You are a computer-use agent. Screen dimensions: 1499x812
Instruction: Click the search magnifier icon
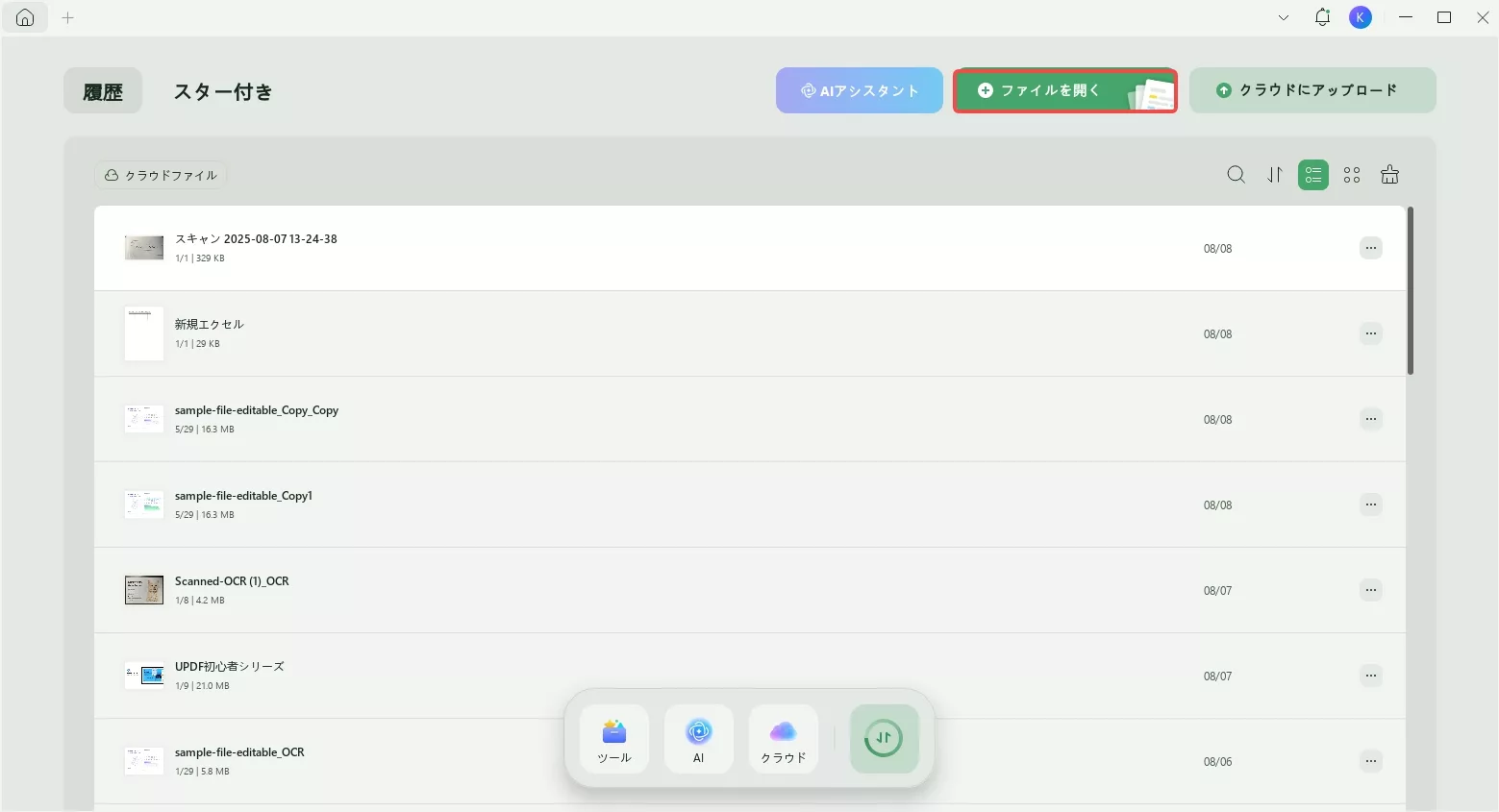(1237, 175)
